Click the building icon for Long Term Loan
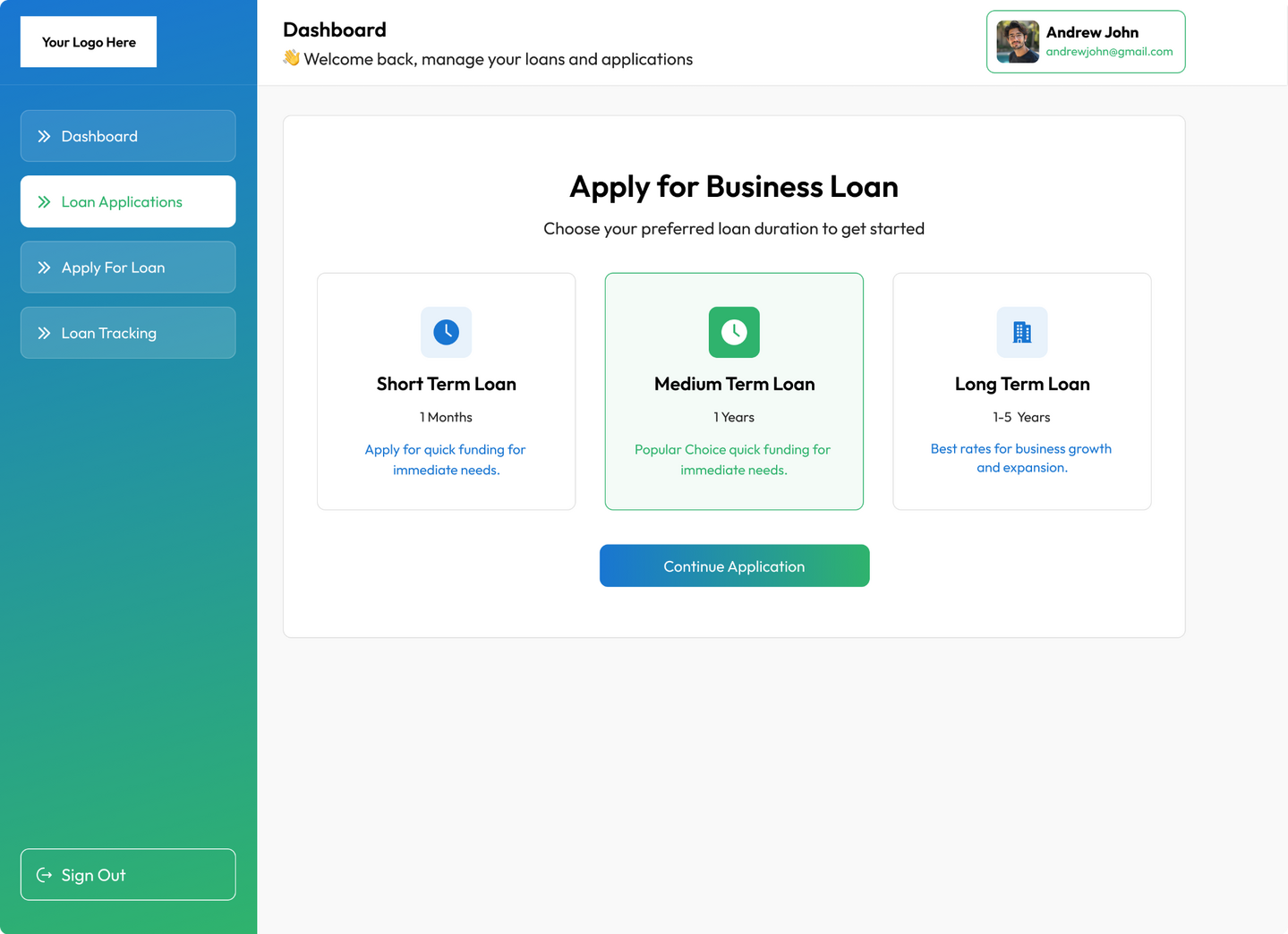Image resolution: width=1288 pixels, height=934 pixels. [1021, 332]
